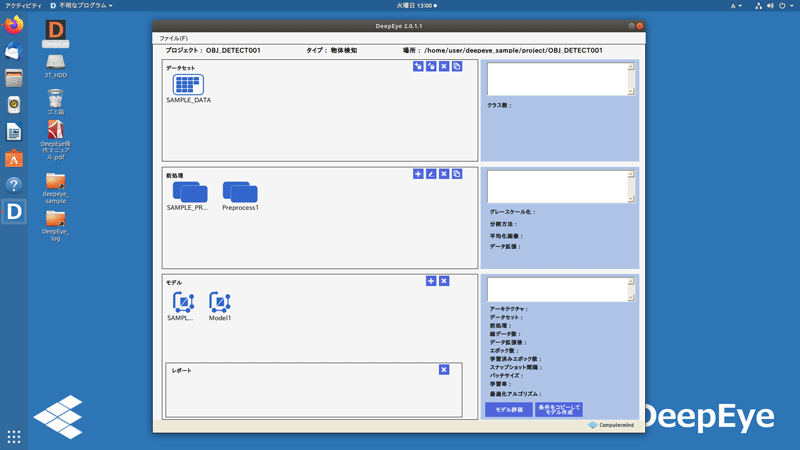Click the DeepEye app icon in the dock
This screenshot has width=800, height=450.
[x=14, y=212]
